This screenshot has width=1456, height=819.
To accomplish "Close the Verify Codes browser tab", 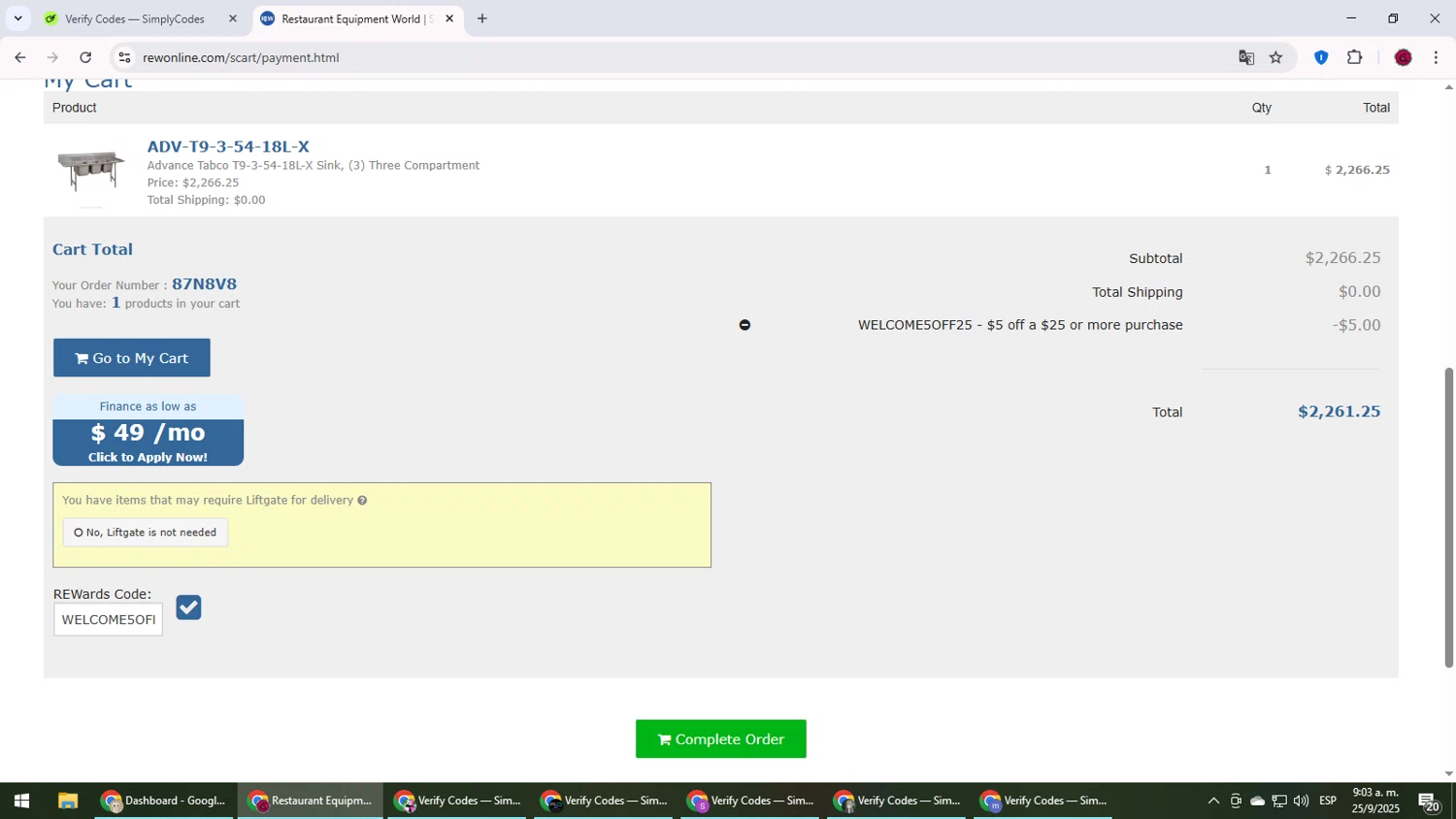I will [x=233, y=18].
